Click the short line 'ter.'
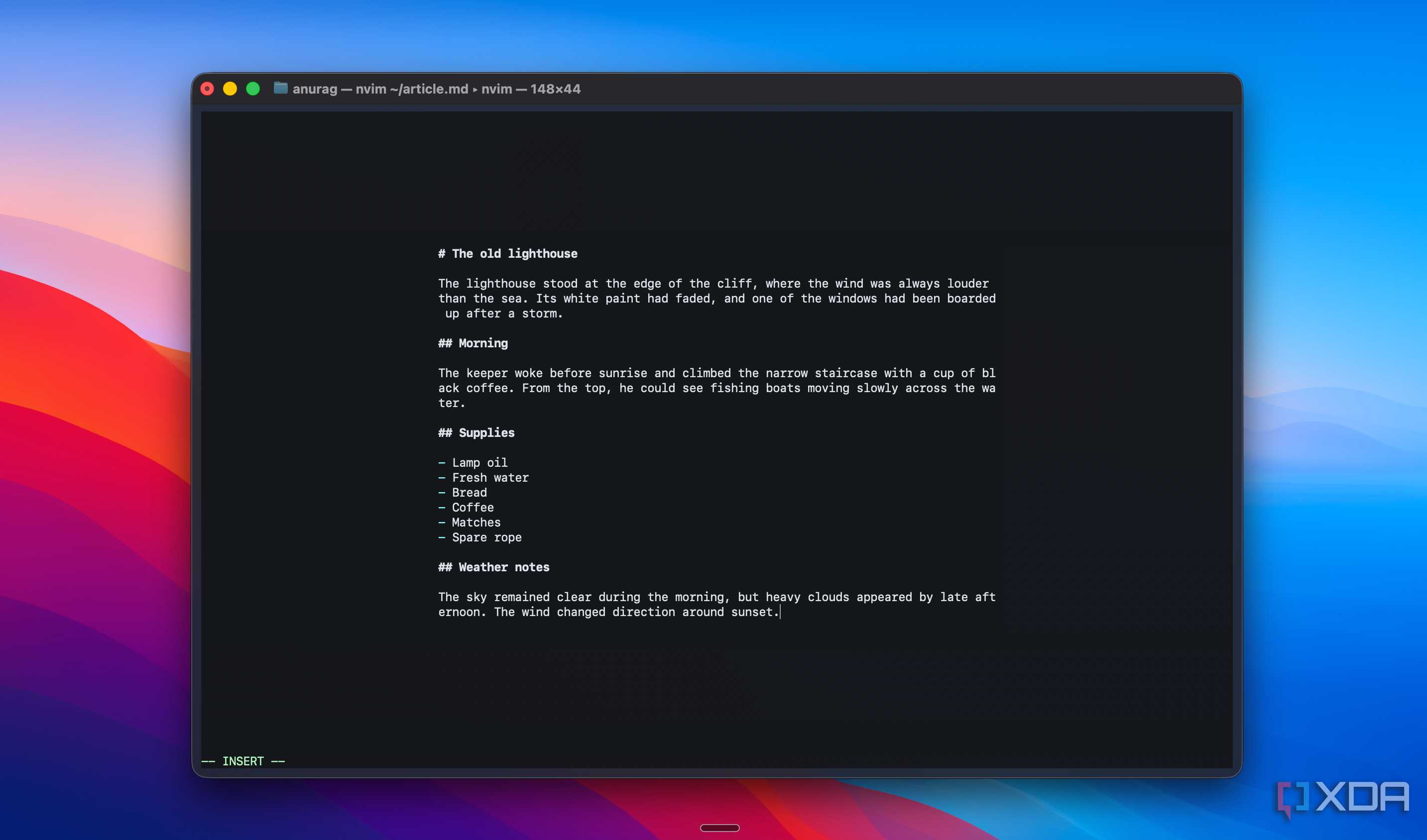1427x840 pixels. (452, 403)
